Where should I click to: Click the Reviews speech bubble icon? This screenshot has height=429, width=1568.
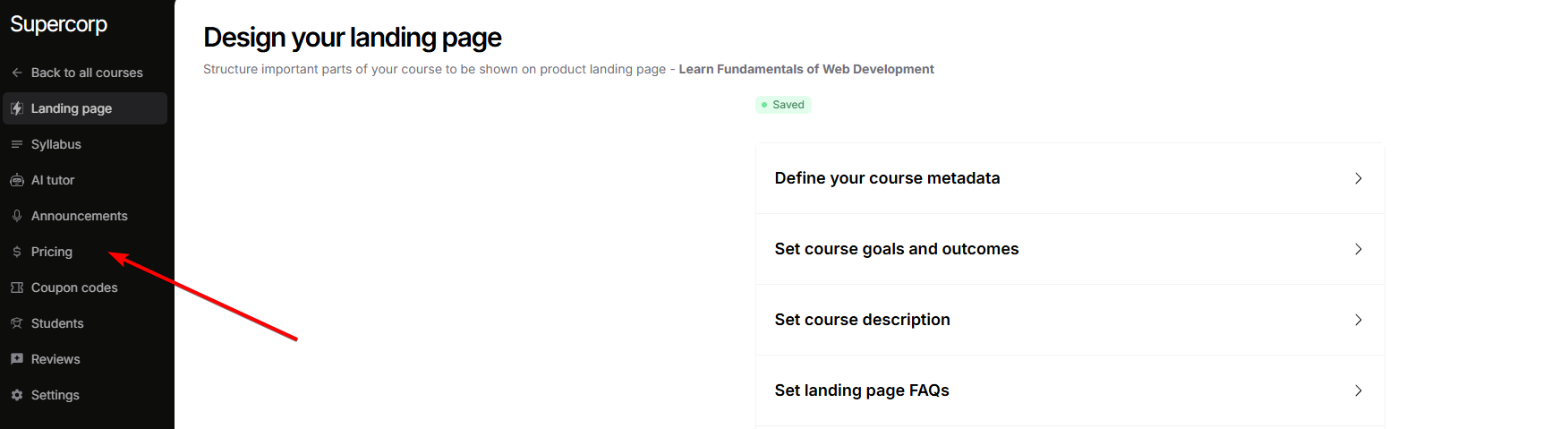[17, 359]
